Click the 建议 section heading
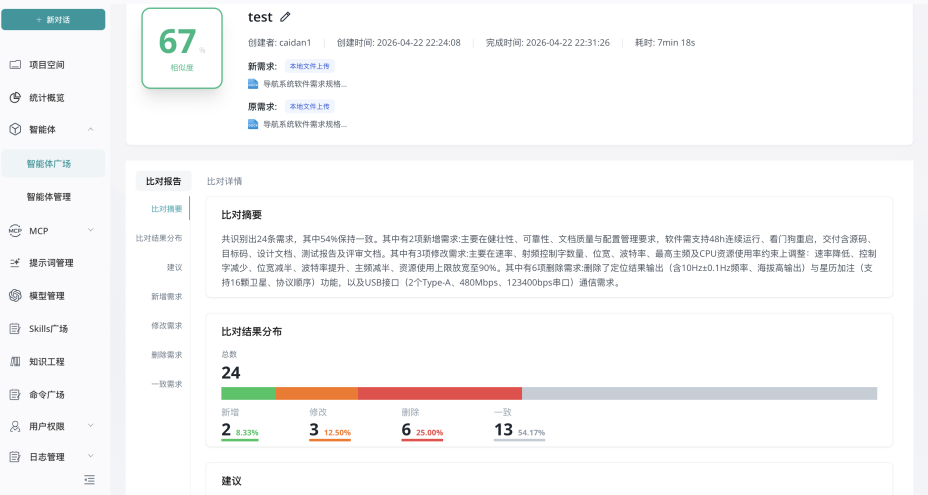Image resolution: width=928 pixels, height=495 pixels. click(x=231, y=481)
